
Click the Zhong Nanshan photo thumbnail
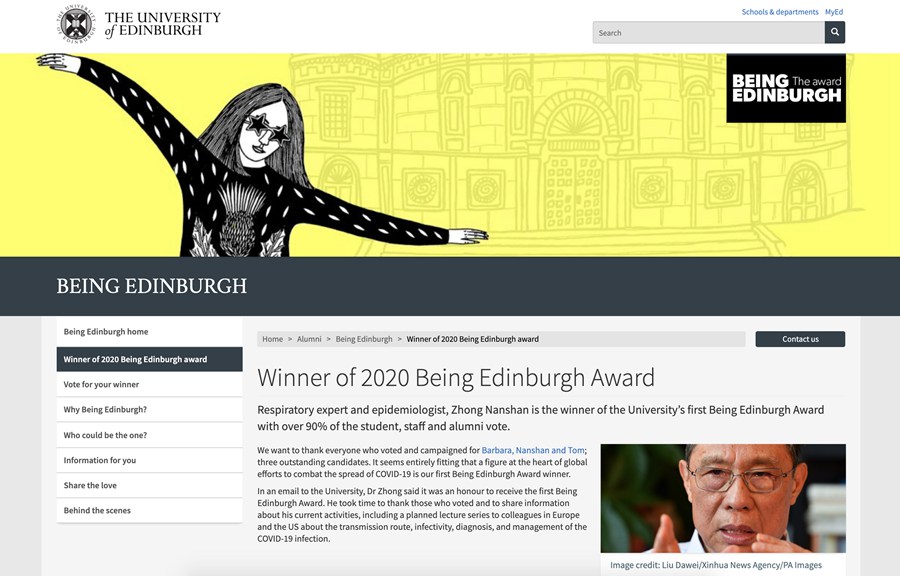pos(723,498)
